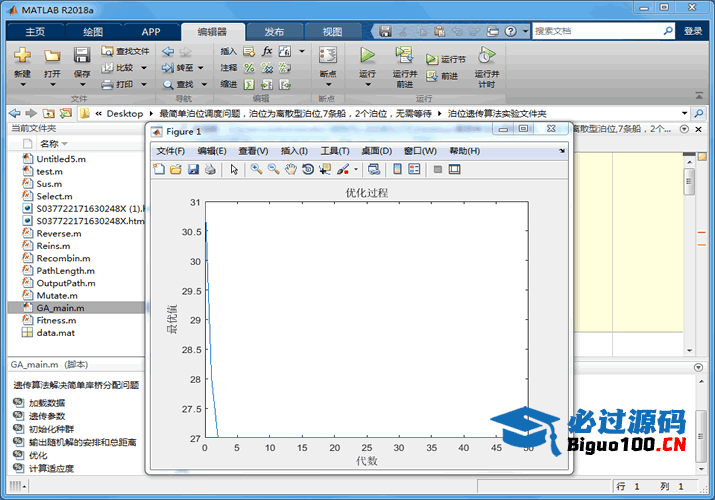Switch to the 绘图 (Plots) ribbon tab
Screen dimensions: 715x500
[x=93, y=31]
